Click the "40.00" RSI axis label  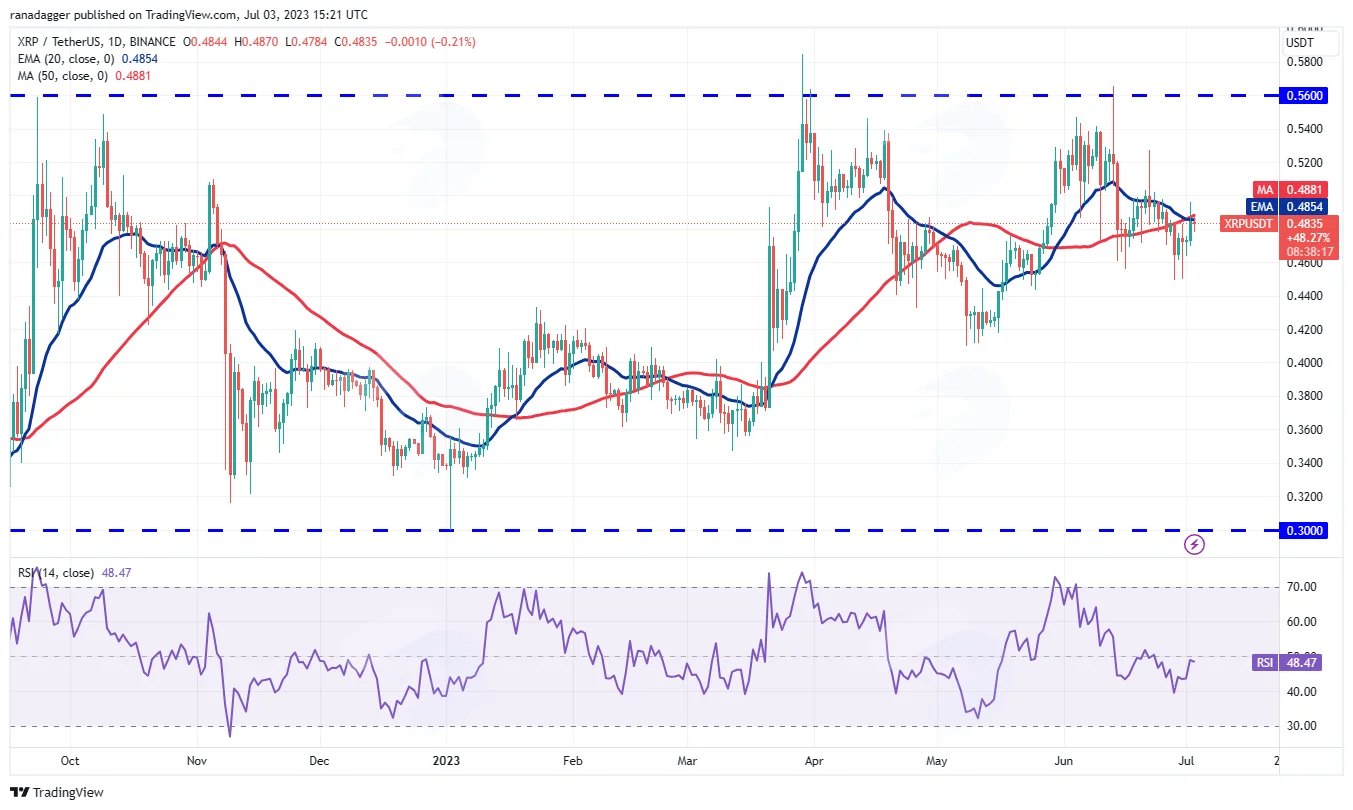pyautogui.click(x=1301, y=692)
